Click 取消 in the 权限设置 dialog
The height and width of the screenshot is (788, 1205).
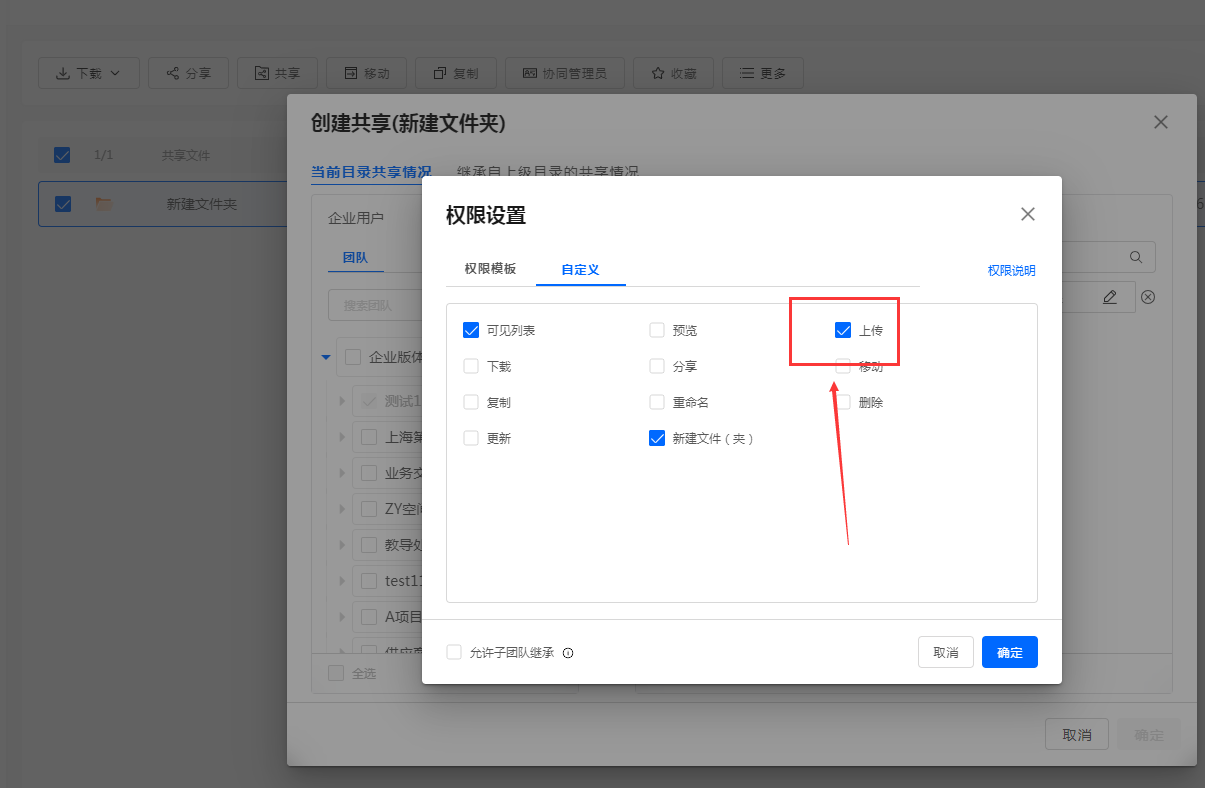pos(946,652)
